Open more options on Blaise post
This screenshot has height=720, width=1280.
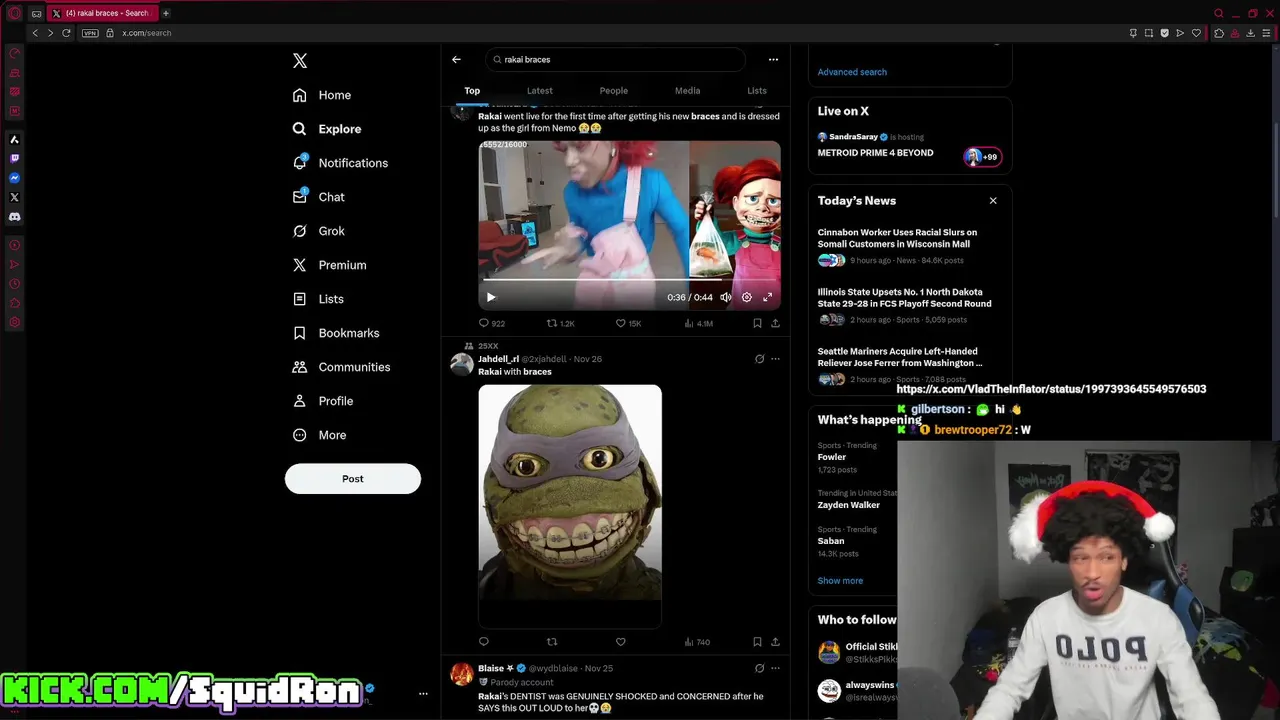tap(775, 668)
